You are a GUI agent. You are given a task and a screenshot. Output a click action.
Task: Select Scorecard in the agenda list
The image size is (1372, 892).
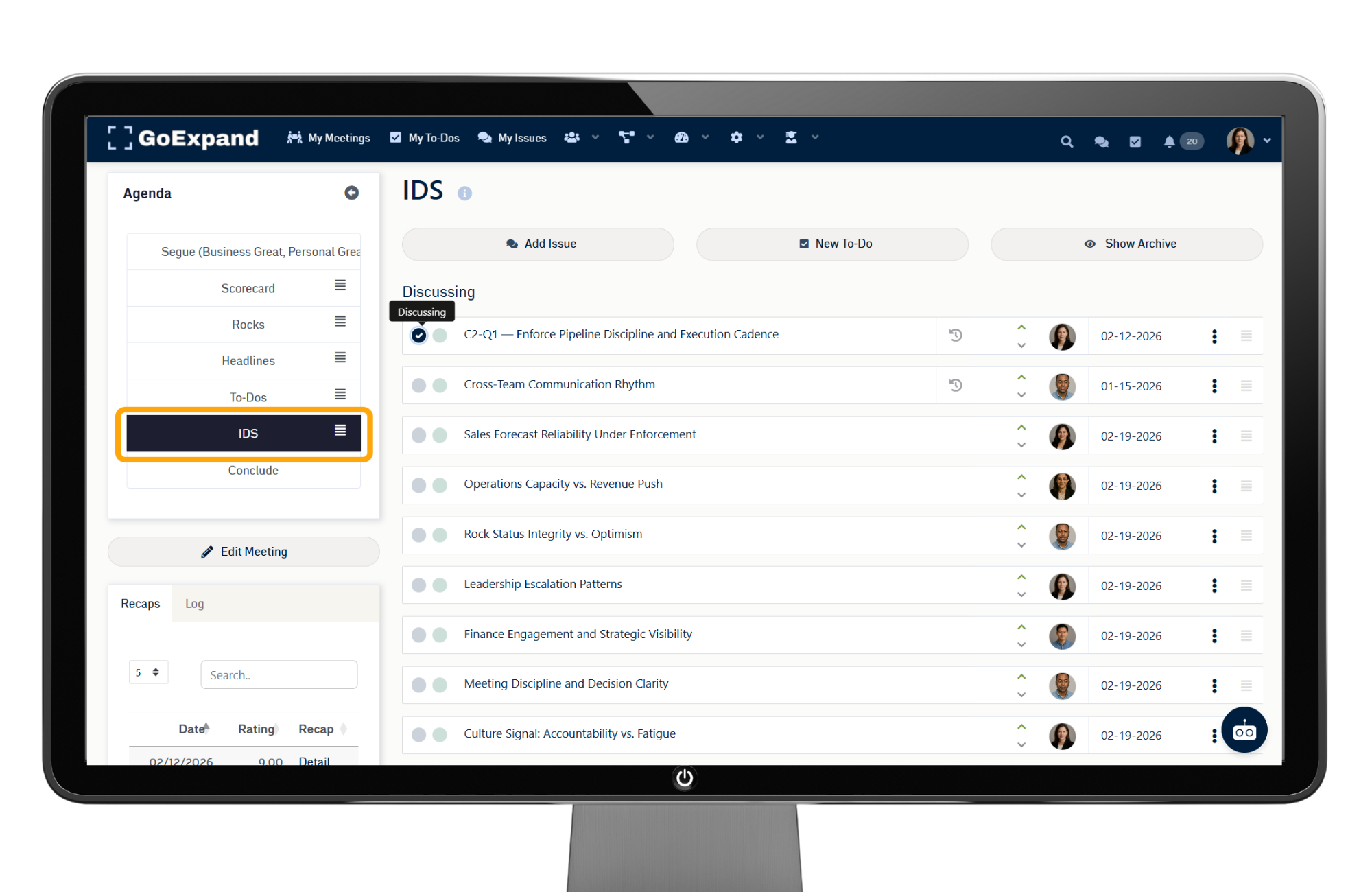click(x=248, y=288)
